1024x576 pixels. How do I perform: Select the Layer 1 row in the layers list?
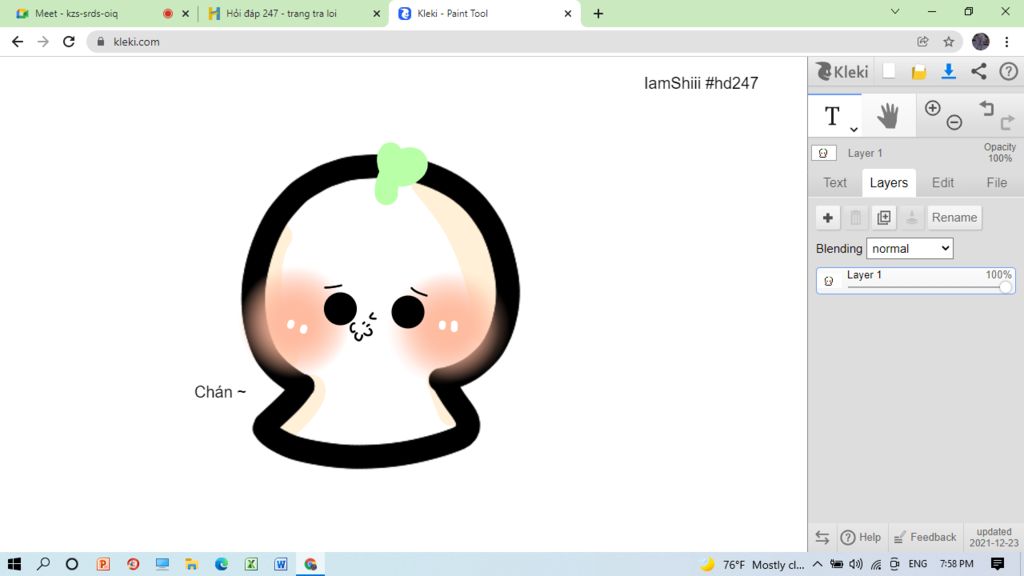coord(916,281)
